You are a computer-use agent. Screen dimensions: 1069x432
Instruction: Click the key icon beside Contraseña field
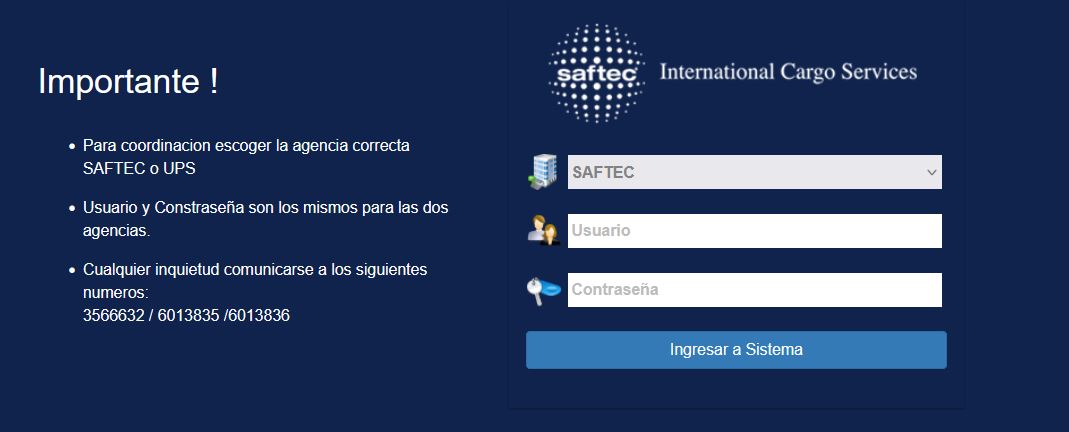[543, 290]
